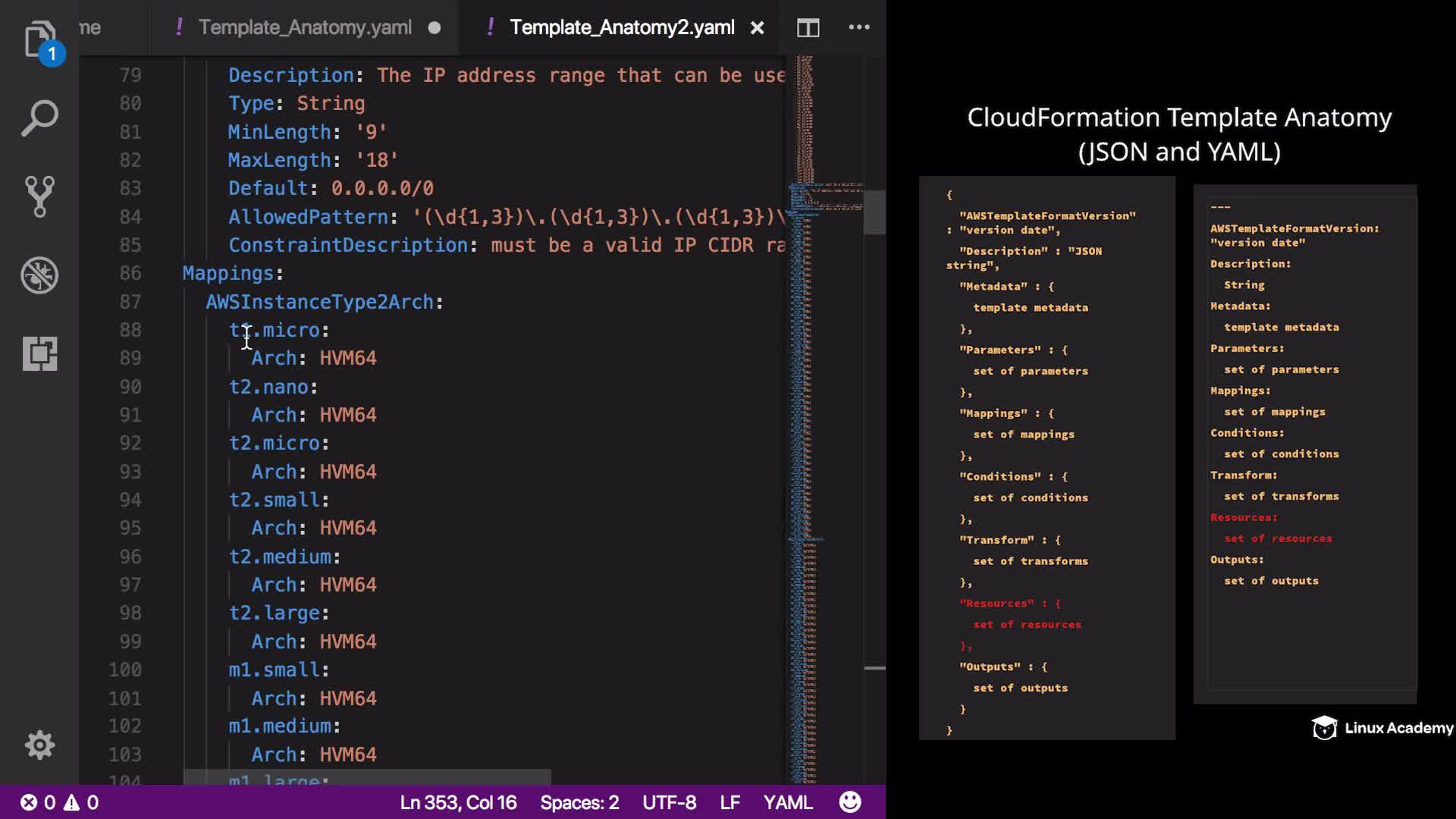The height and width of the screenshot is (819, 1456).
Task: Open the YAML language mode selector
Action: click(788, 802)
